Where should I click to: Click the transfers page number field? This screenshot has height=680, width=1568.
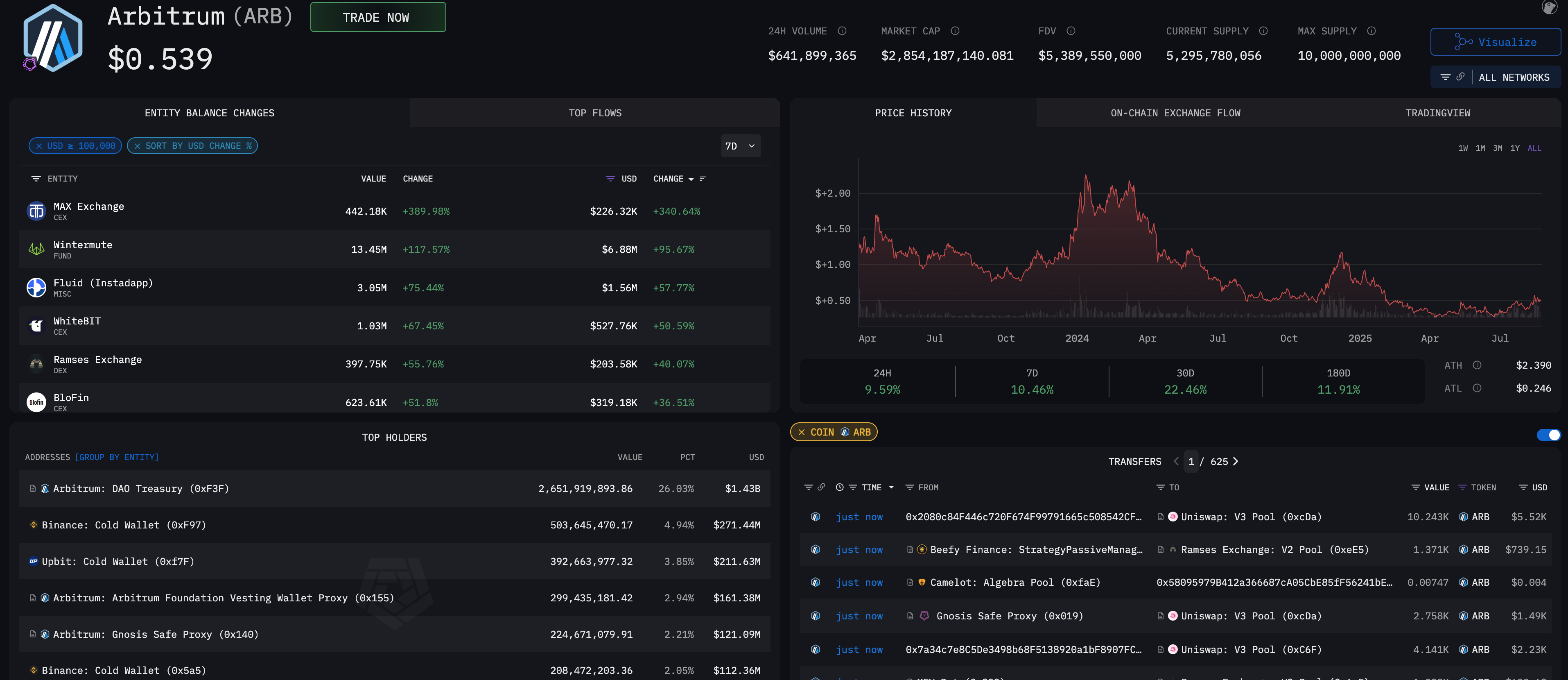1191,461
